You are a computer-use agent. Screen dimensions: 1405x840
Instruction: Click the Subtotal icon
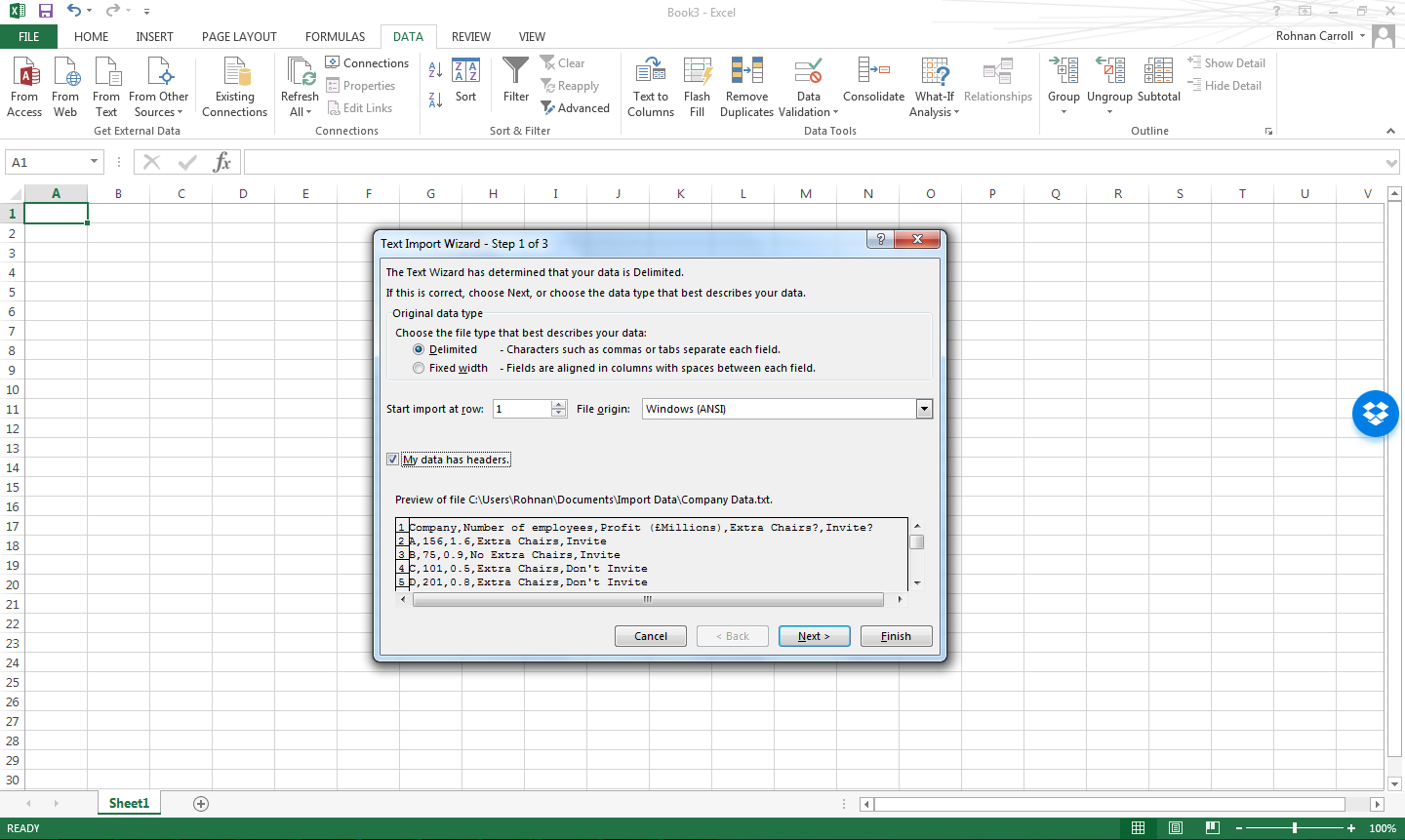click(x=1159, y=80)
